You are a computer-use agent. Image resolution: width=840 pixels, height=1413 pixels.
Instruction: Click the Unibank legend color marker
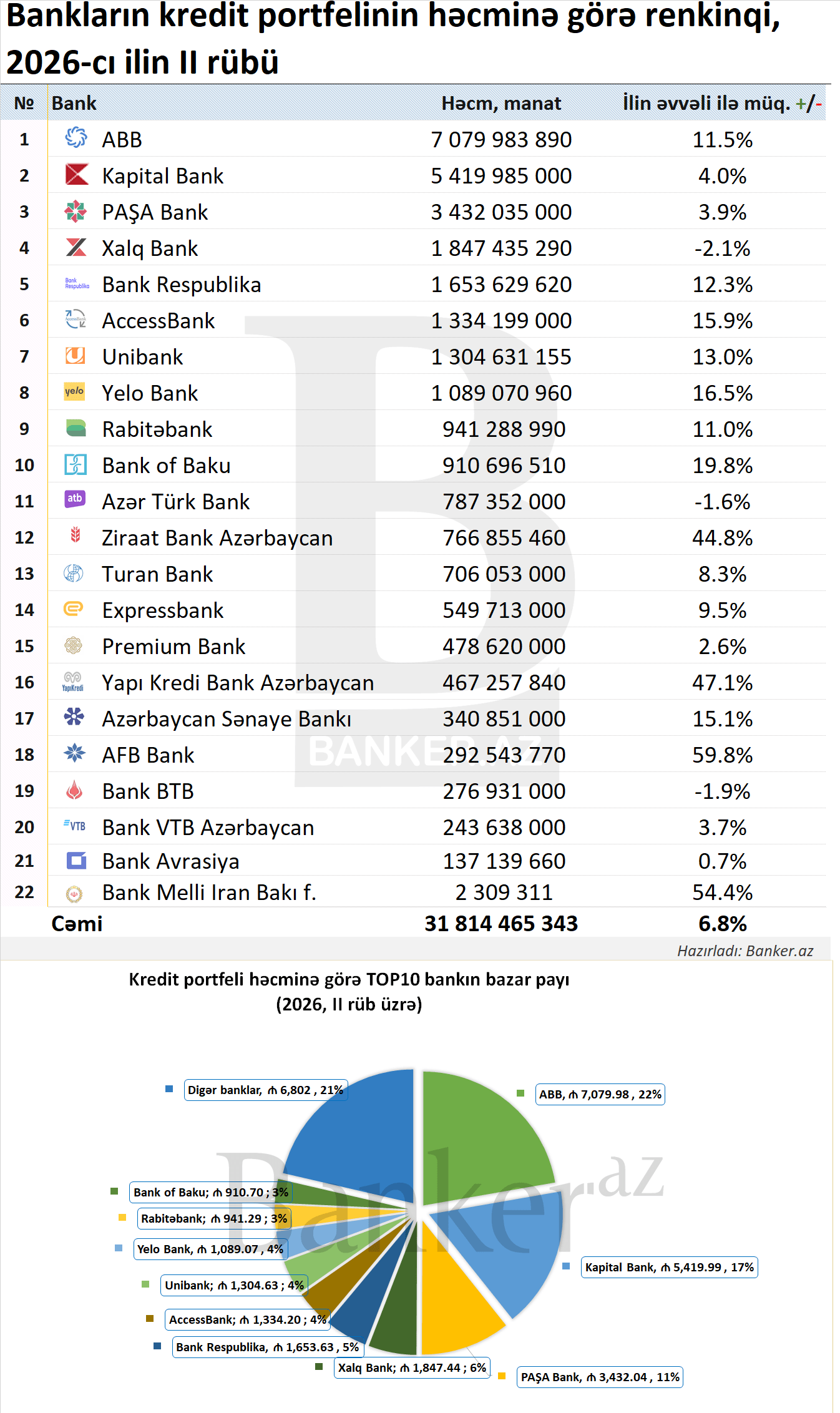point(145,1284)
